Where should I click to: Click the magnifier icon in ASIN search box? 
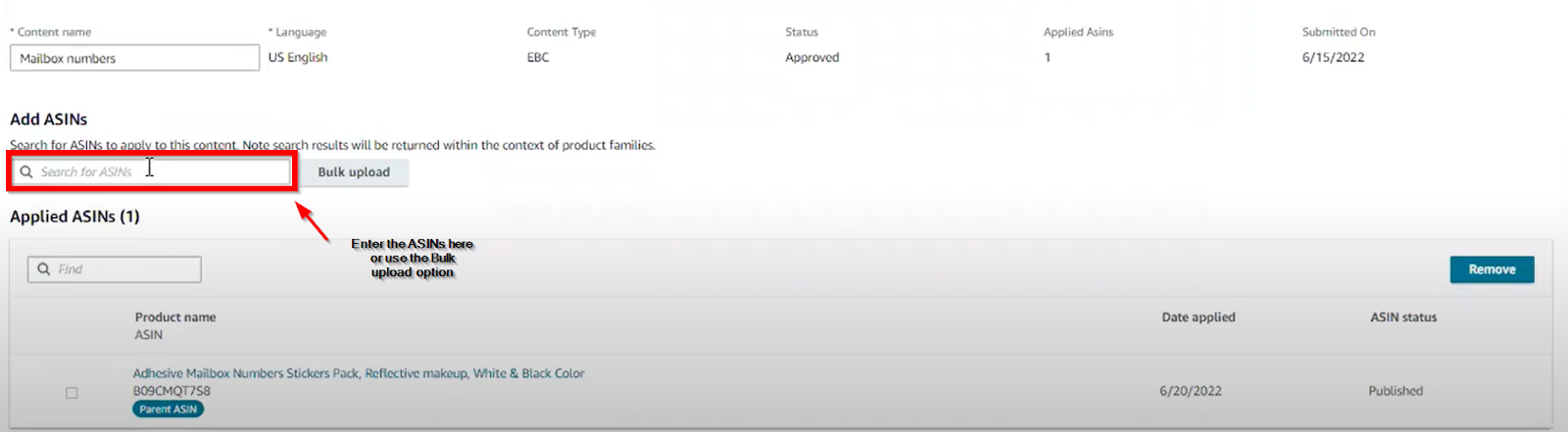[26, 171]
